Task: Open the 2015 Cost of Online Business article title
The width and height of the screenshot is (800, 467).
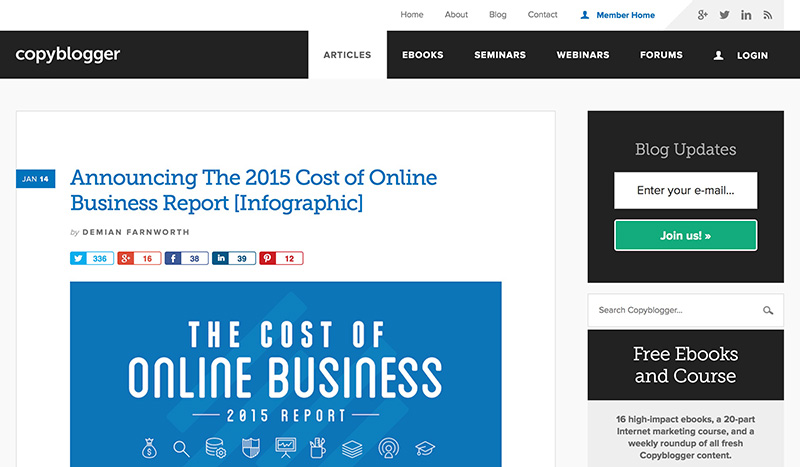Action: pos(254,190)
